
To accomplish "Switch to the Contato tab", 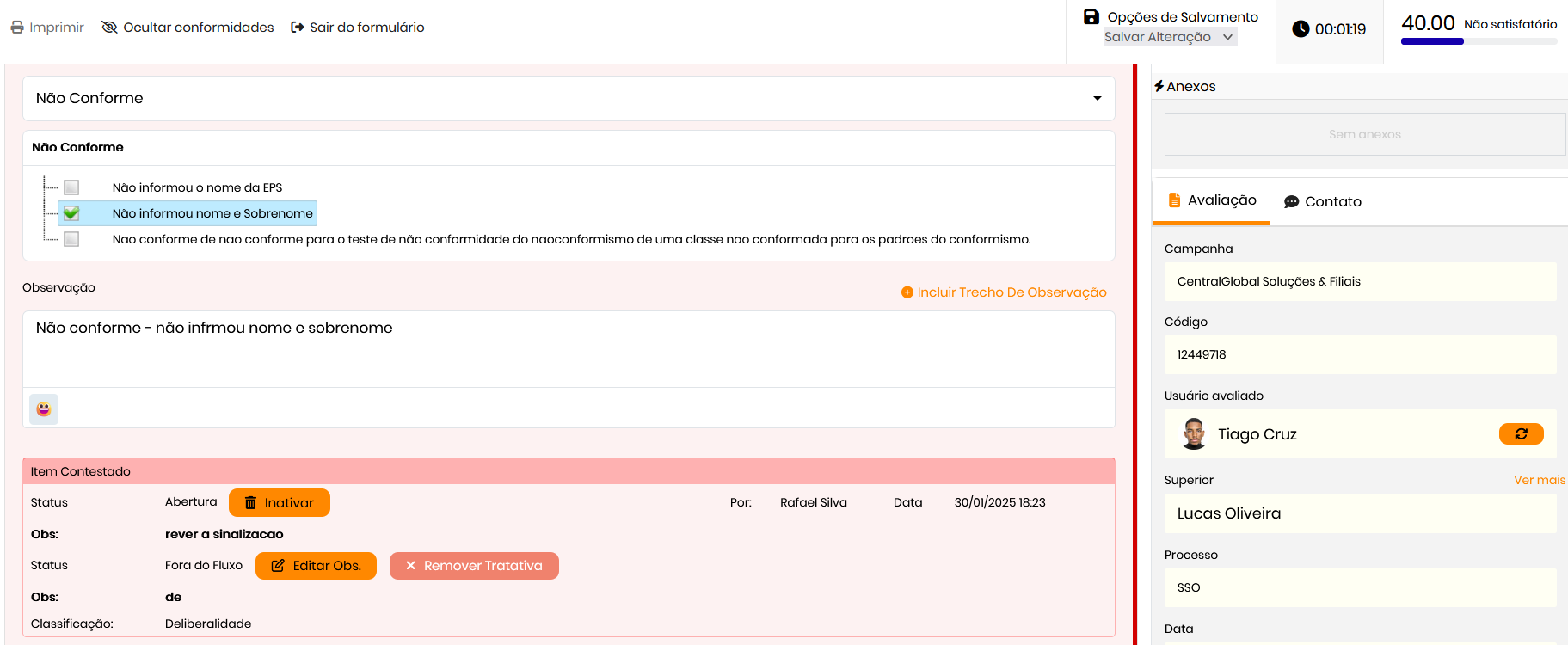I will [x=1322, y=201].
